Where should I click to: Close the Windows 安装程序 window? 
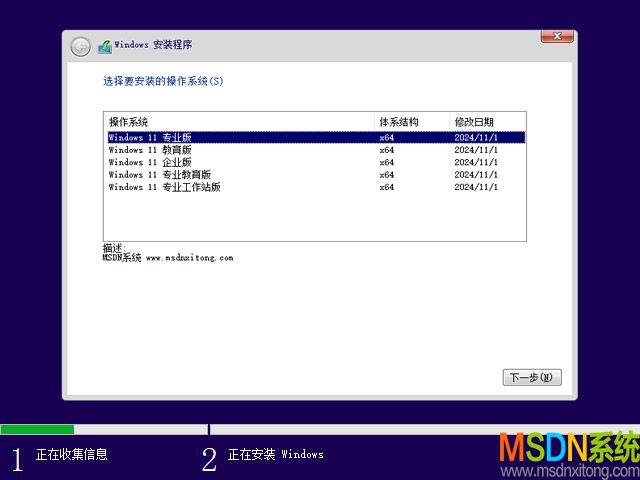[557, 36]
